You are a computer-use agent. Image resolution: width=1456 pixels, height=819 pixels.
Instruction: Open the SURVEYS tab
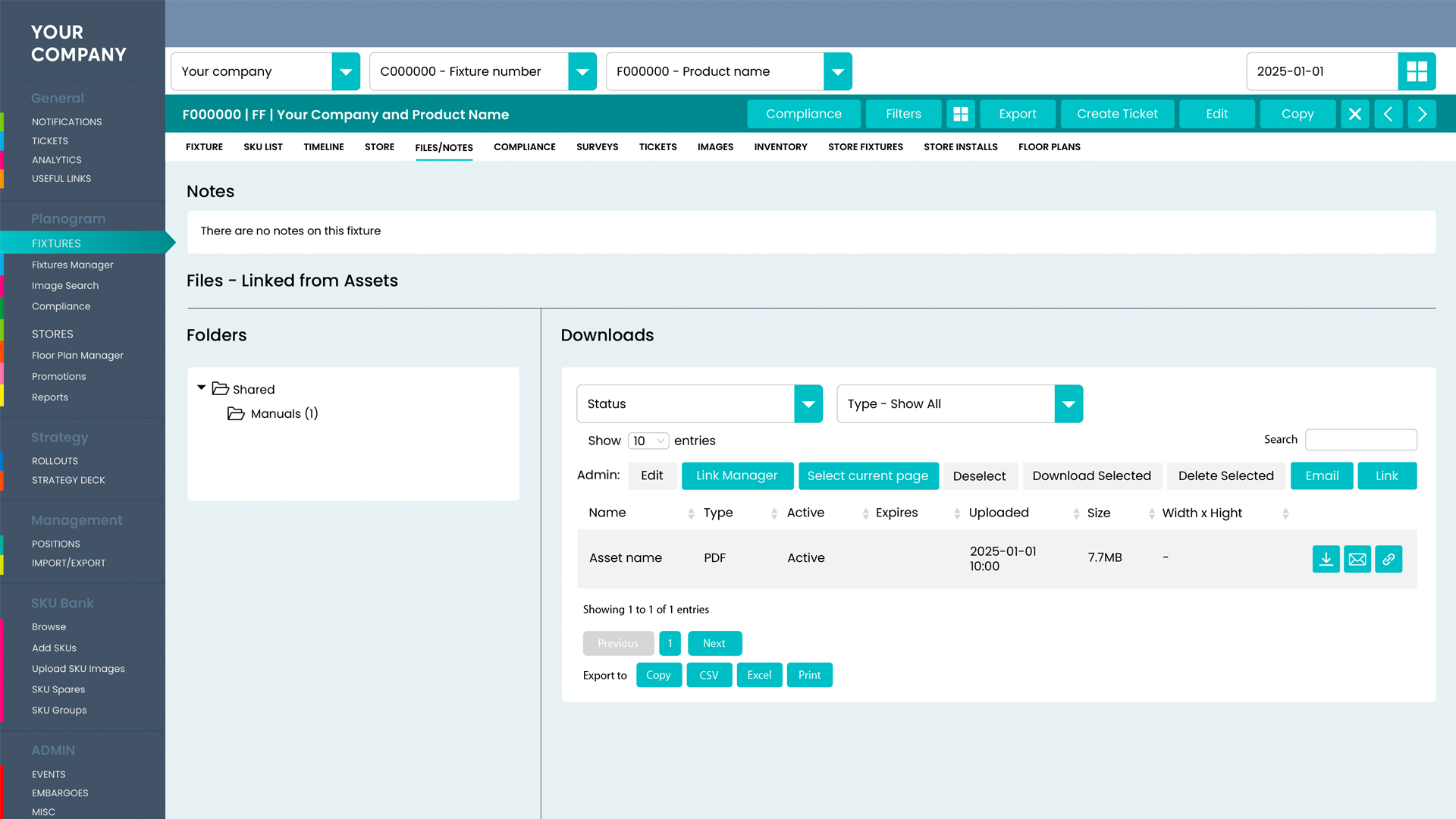point(597,147)
